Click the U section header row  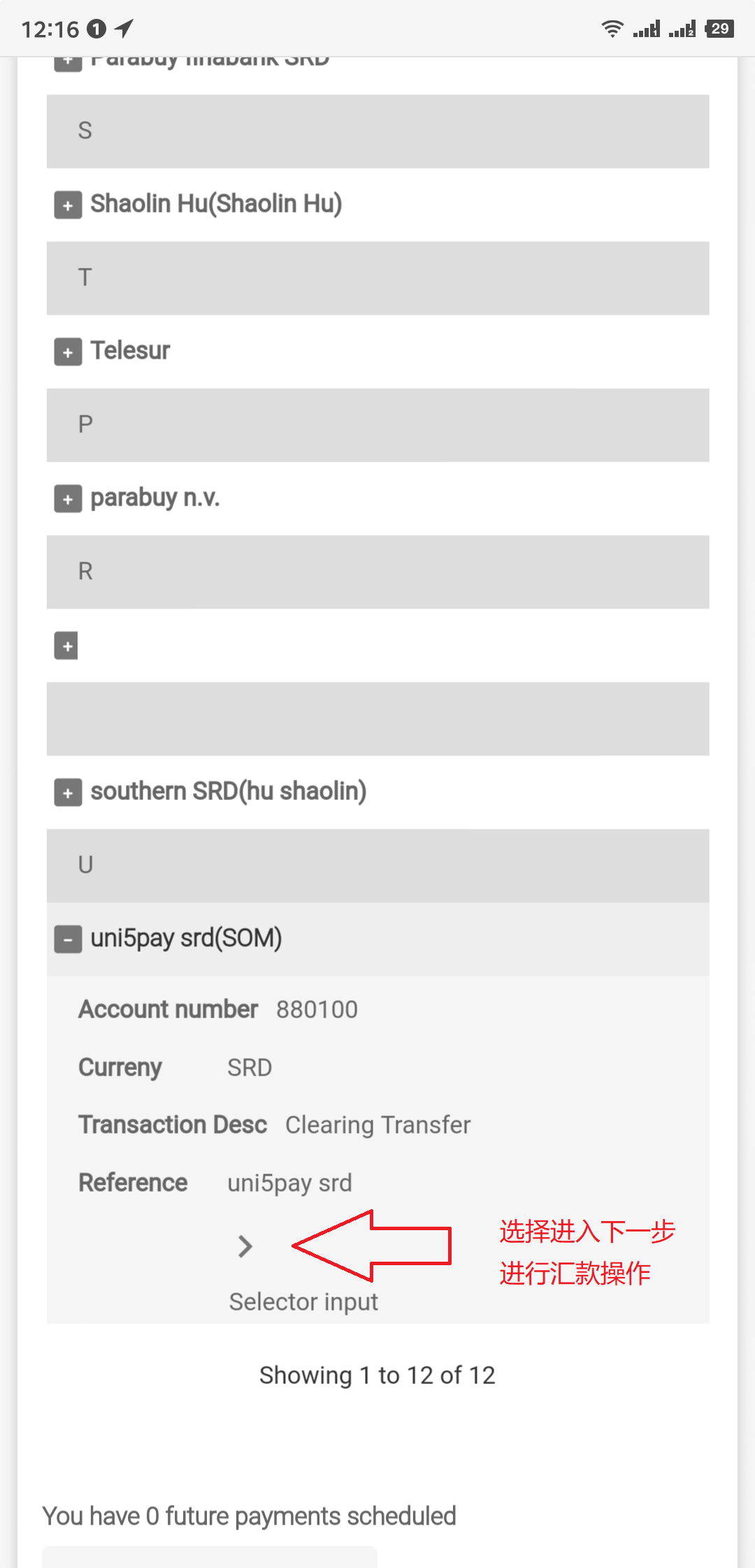click(377, 865)
